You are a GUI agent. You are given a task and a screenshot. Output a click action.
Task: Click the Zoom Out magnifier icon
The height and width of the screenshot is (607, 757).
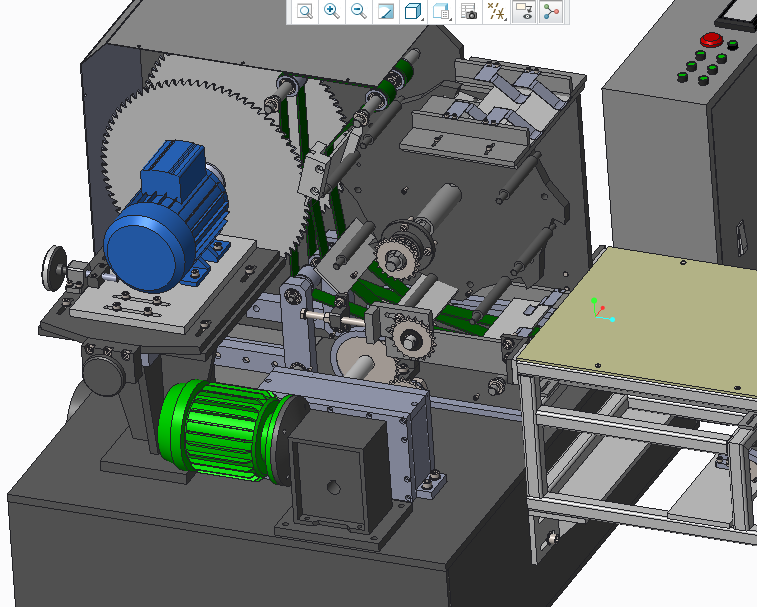(x=359, y=11)
